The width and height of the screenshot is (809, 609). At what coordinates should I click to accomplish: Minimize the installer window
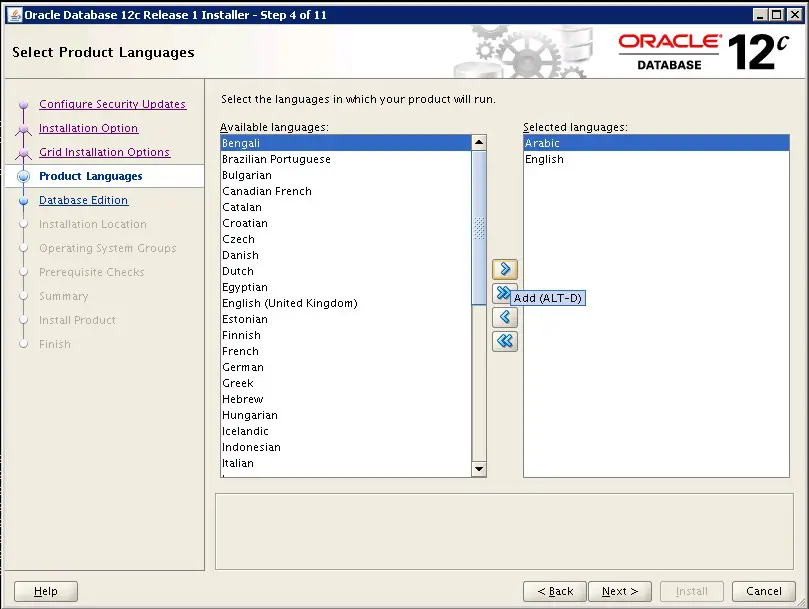click(x=760, y=15)
